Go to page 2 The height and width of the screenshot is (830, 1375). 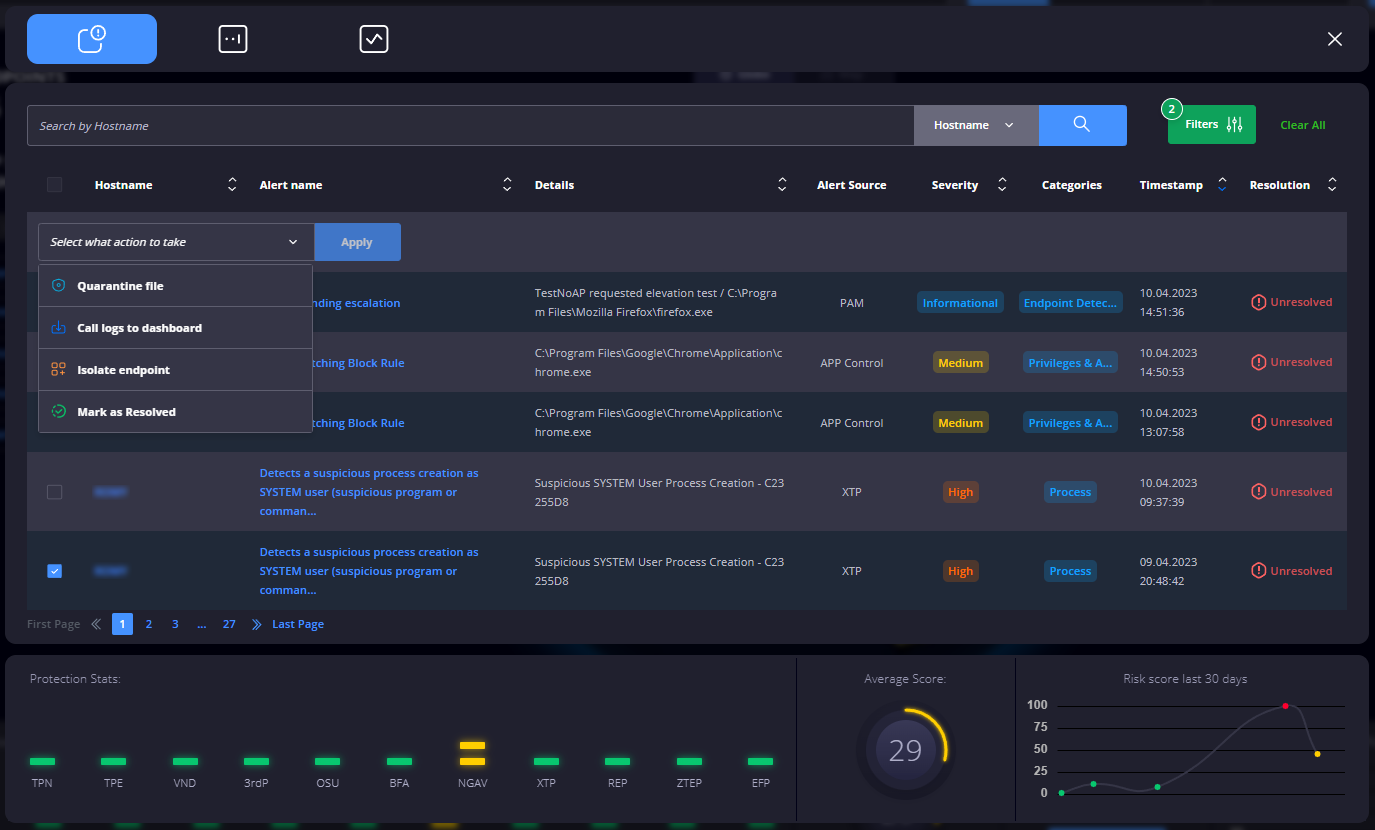click(x=149, y=624)
